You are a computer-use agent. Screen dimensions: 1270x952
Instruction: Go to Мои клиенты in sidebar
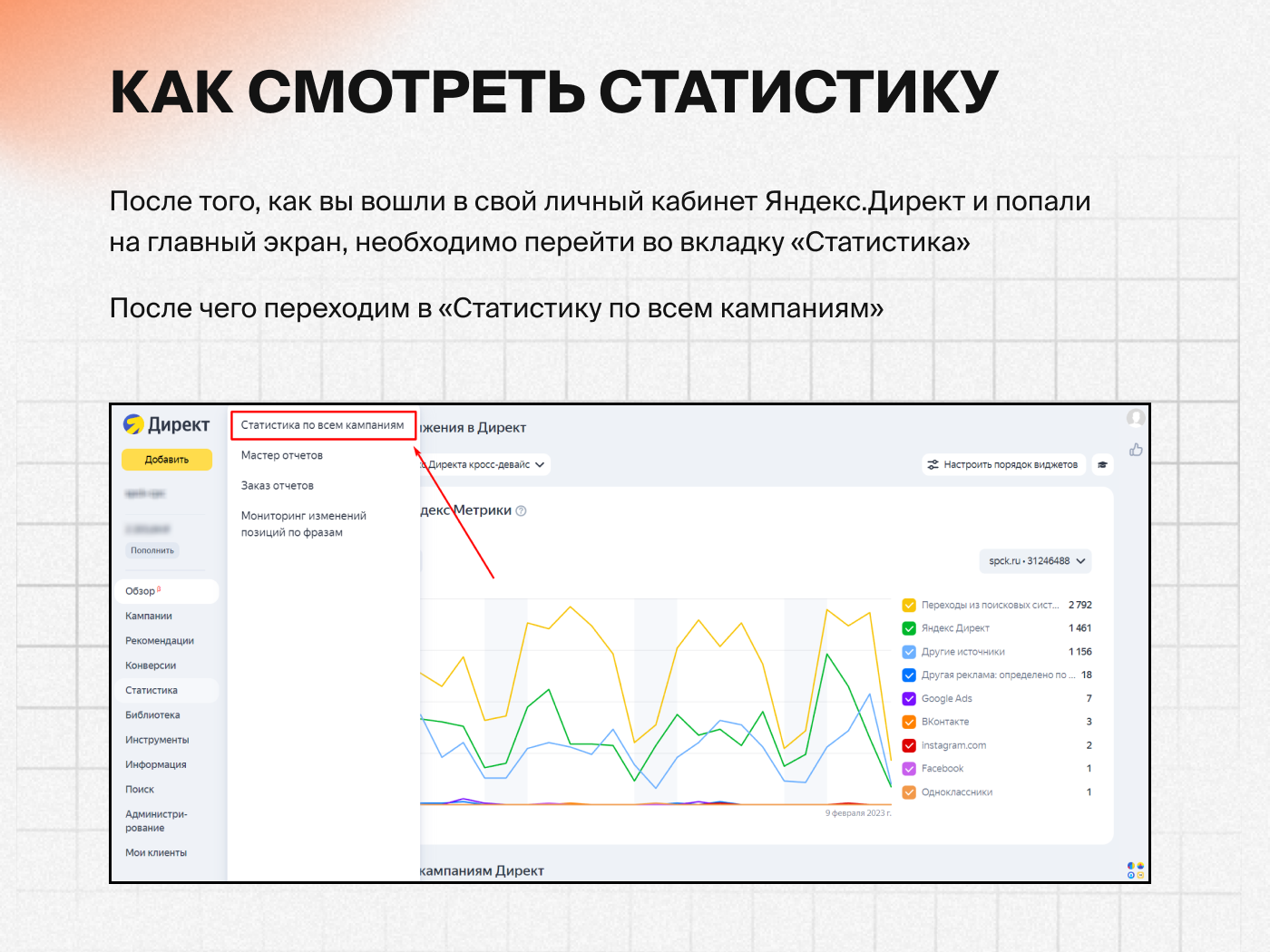pyautogui.click(x=156, y=853)
